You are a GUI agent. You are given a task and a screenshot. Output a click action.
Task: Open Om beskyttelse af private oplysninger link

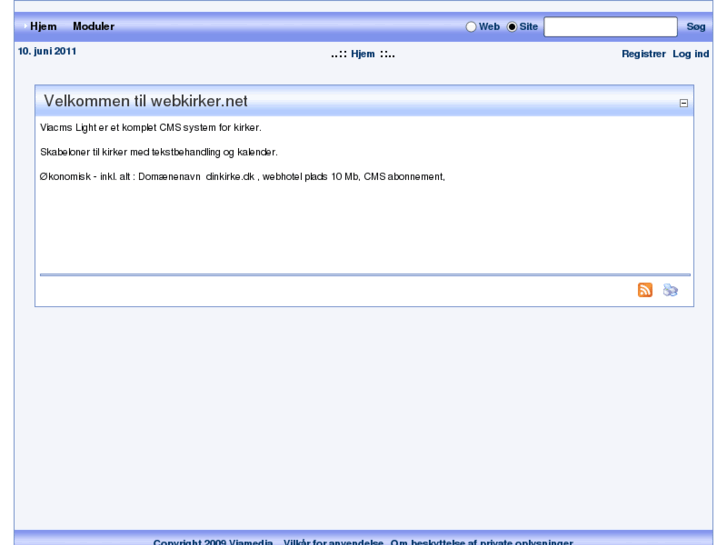tap(481, 541)
